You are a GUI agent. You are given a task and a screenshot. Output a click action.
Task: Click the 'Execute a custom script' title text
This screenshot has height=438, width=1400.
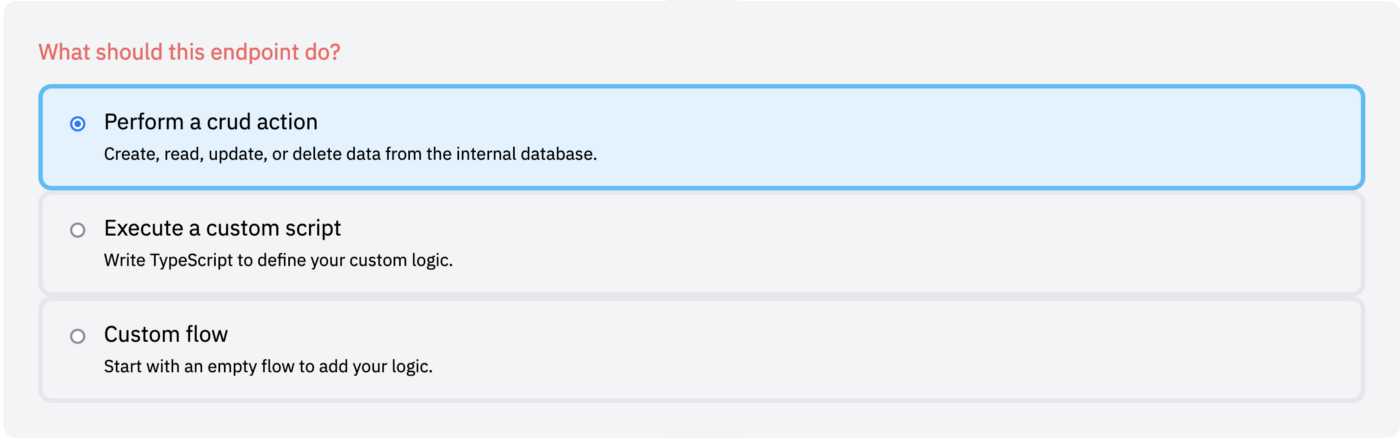click(223, 228)
